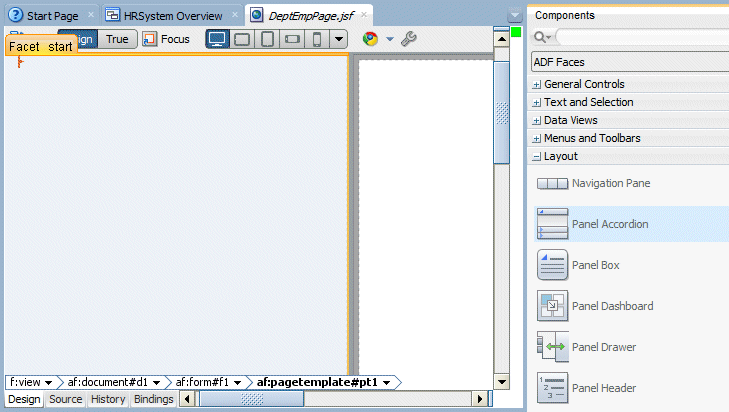Click the HRSystem Overview tab icon
The width and height of the screenshot is (729, 412).
[112, 15]
